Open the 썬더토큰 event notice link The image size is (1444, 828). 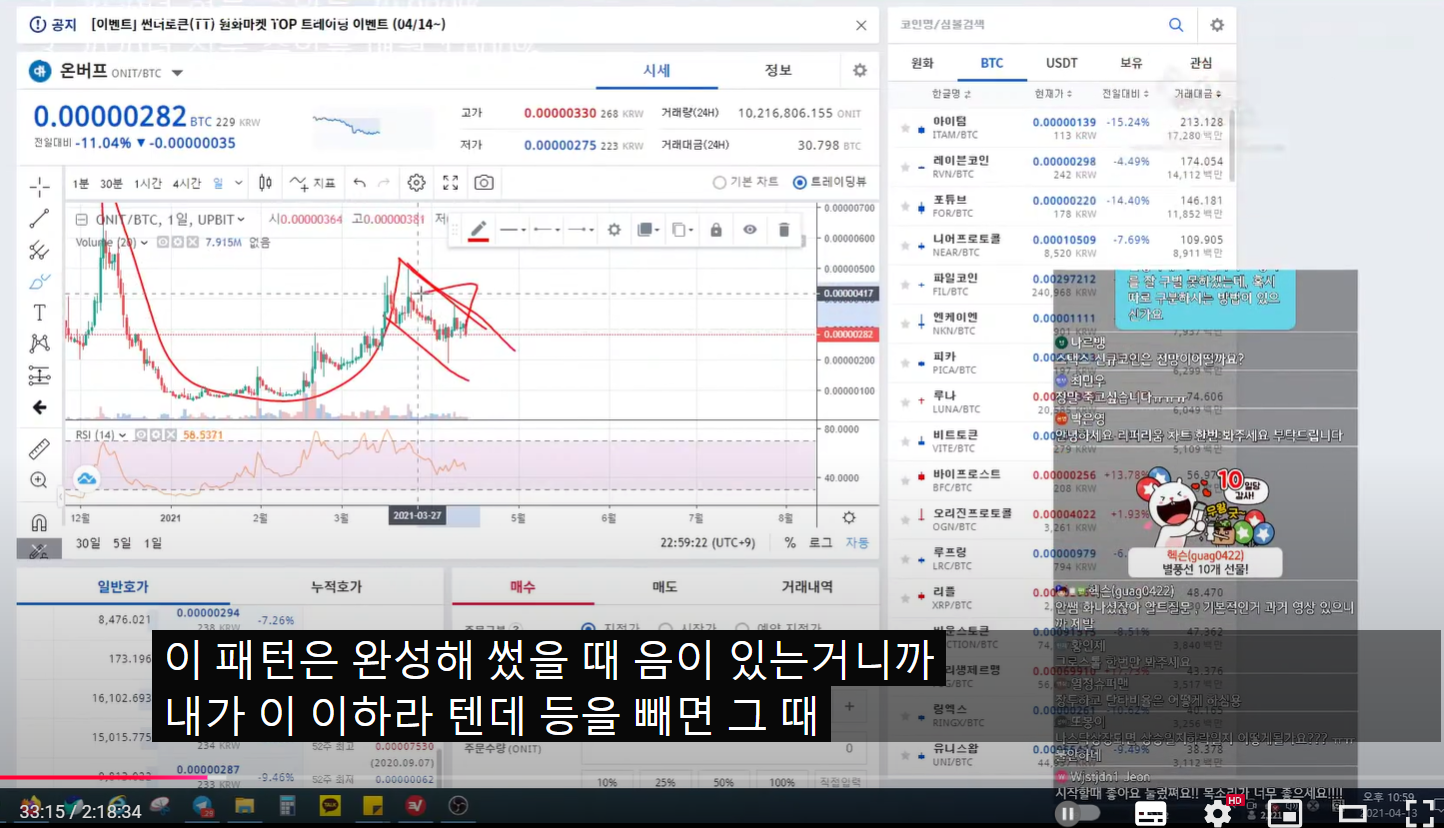(268, 24)
